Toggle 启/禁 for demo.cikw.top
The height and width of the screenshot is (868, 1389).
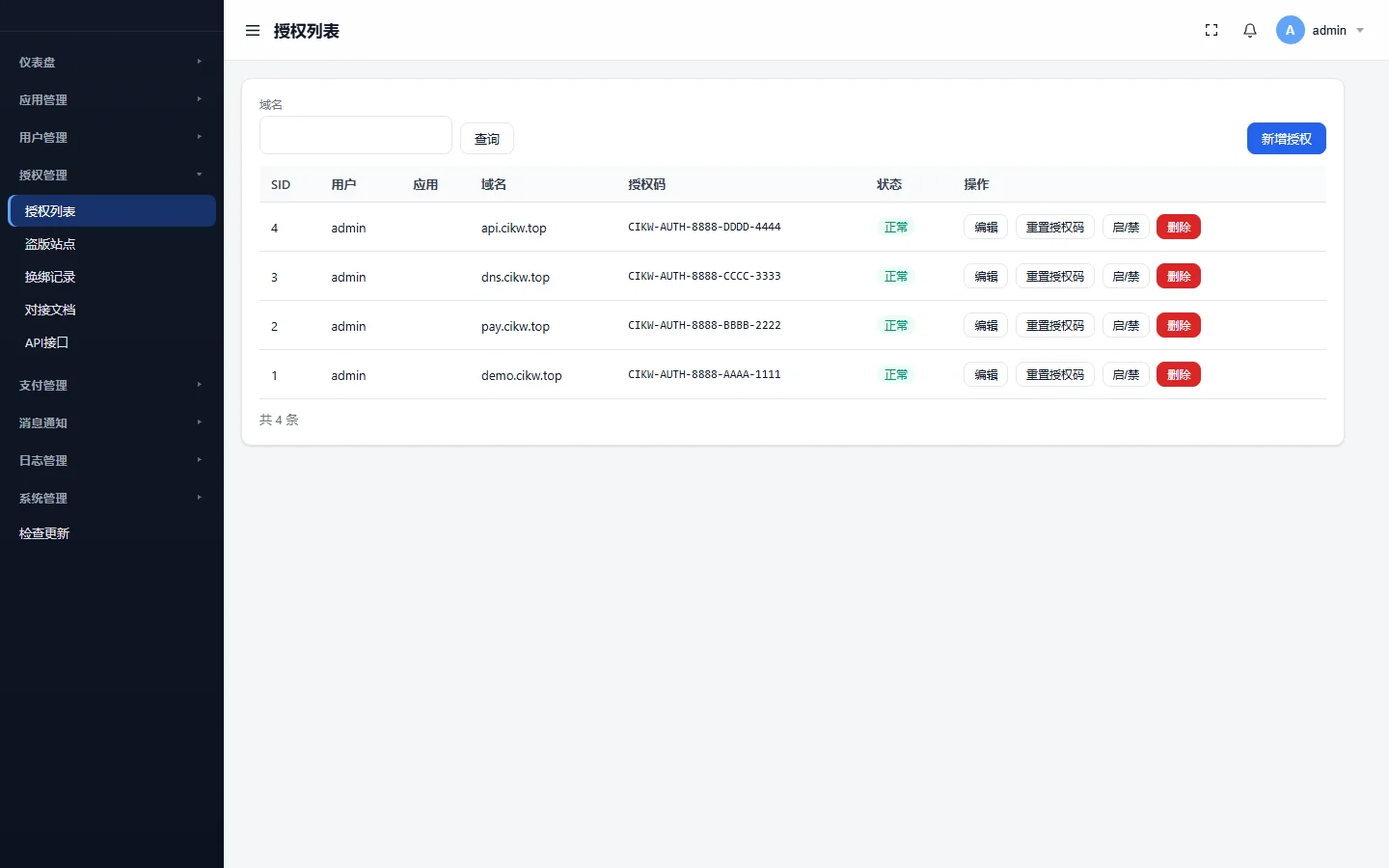(1126, 374)
